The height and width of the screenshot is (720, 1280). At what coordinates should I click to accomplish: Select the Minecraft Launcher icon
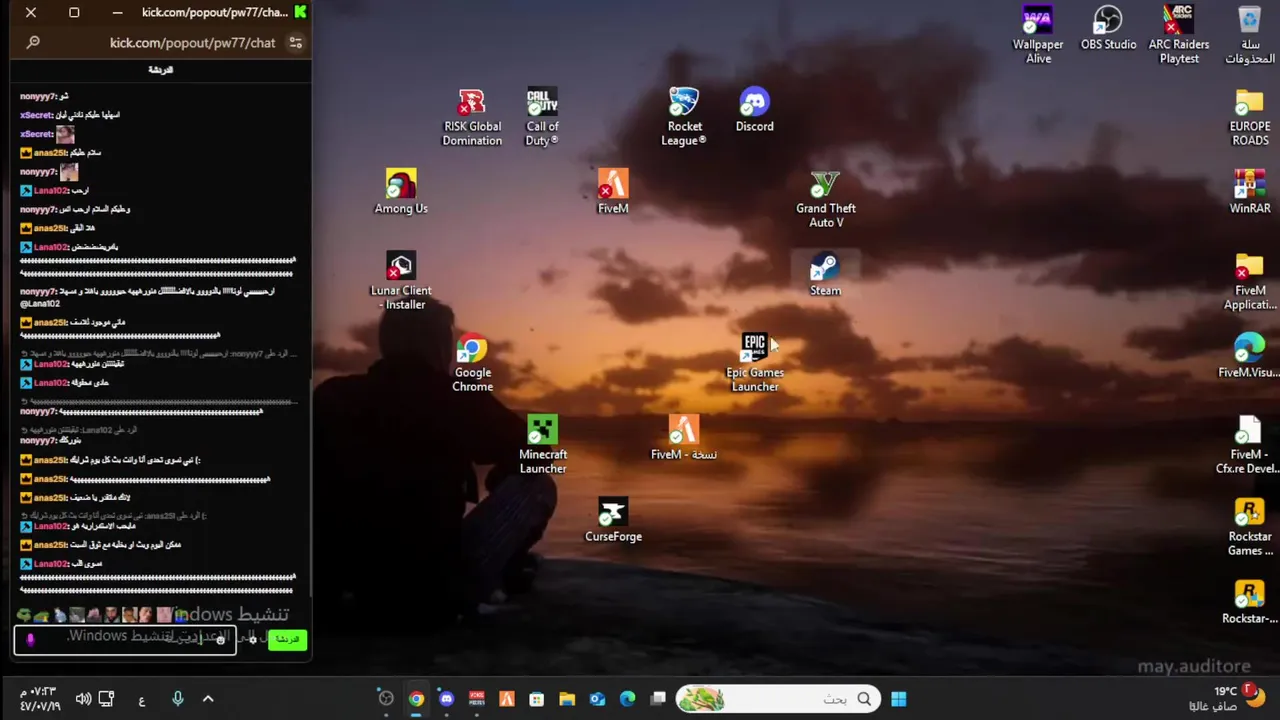pyautogui.click(x=542, y=446)
